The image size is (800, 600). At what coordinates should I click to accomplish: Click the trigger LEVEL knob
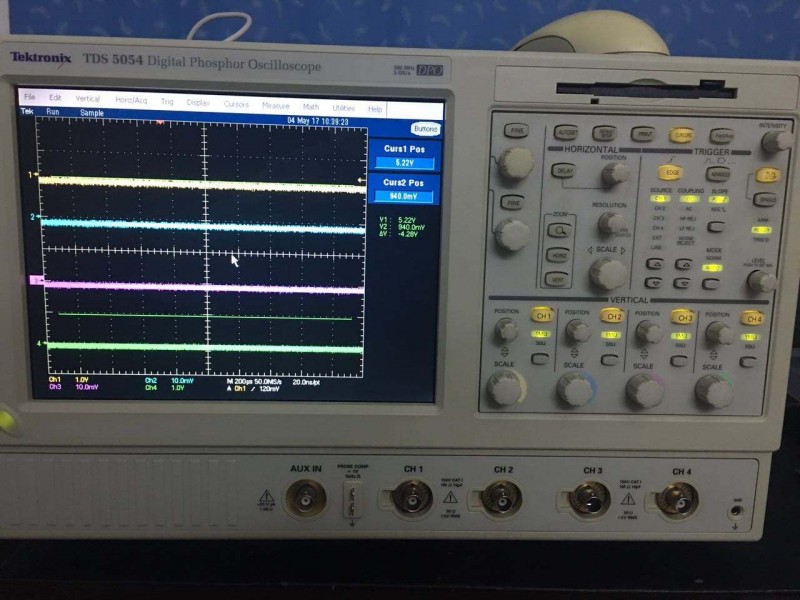tap(761, 281)
